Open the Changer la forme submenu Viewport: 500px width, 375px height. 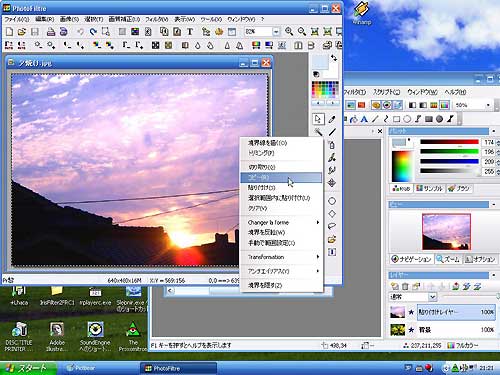pyautogui.click(x=281, y=222)
